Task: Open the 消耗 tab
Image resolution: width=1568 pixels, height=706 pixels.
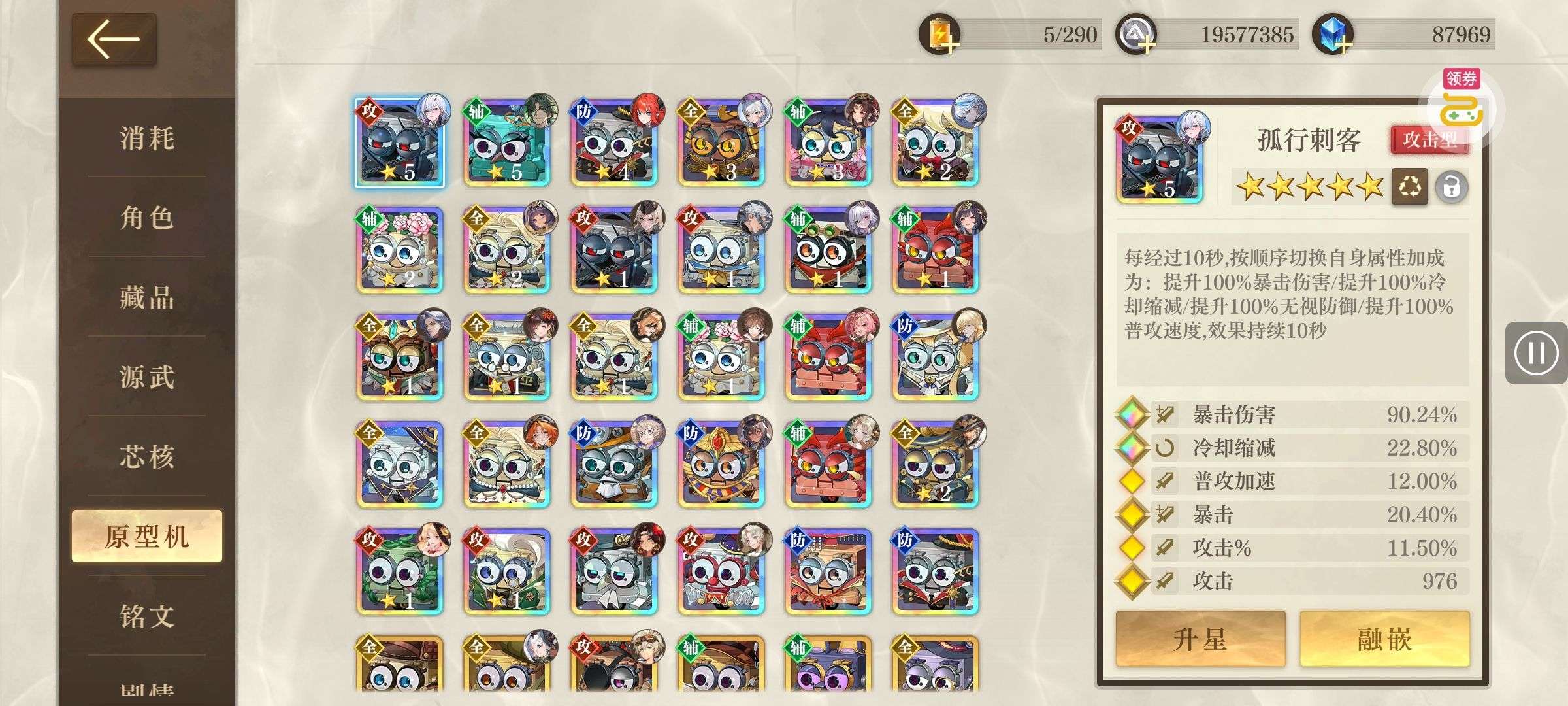Action: 147,139
